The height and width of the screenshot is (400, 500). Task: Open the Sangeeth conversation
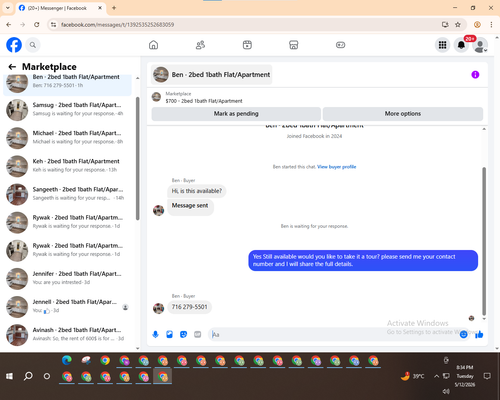(x=67, y=194)
